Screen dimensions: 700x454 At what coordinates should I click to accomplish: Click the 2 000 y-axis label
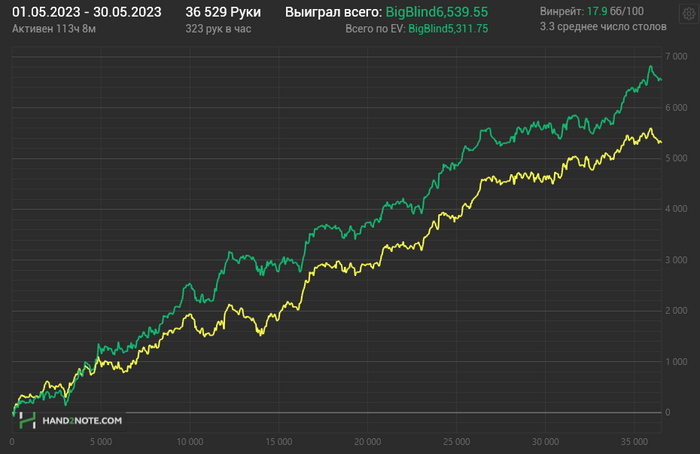(x=676, y=311)
